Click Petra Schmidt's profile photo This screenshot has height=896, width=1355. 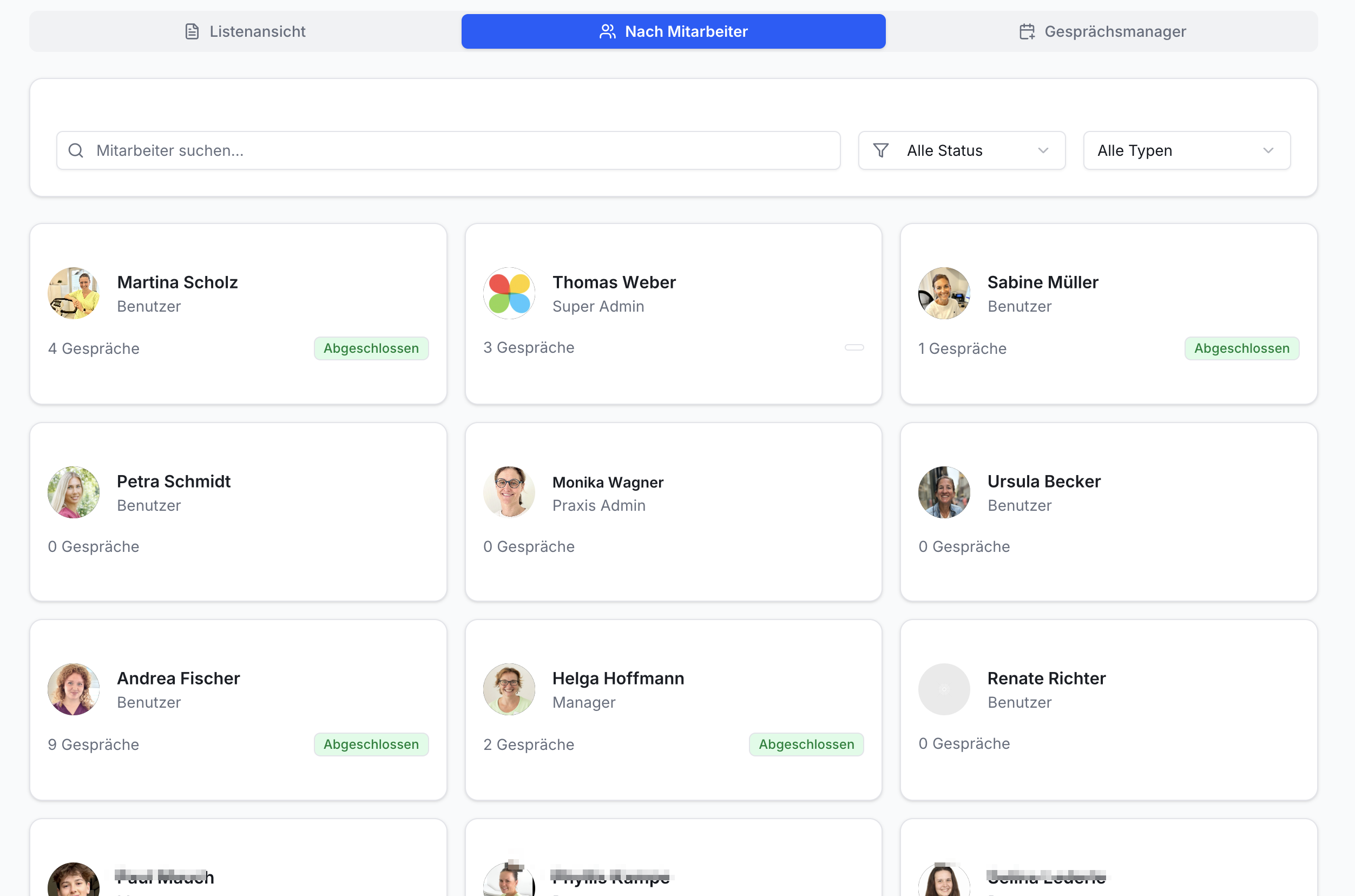[x=74, y=492]
